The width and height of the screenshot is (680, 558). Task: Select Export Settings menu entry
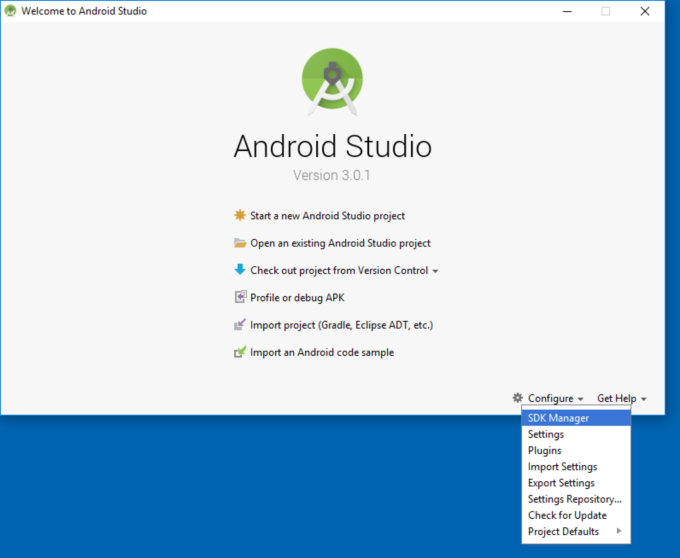[x=576, y=483]
